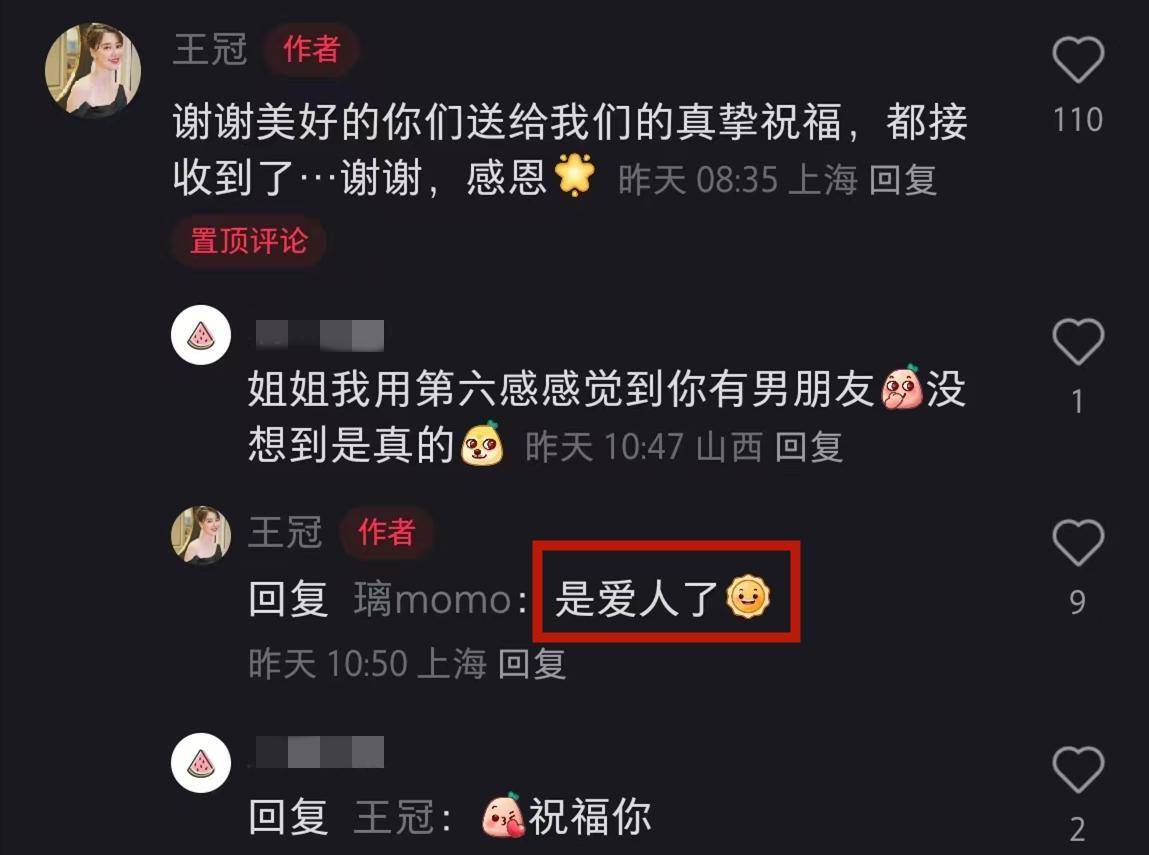
Task: Open watermelon avatar next to "祝福你" reply
Action: (x=201, y=763)
